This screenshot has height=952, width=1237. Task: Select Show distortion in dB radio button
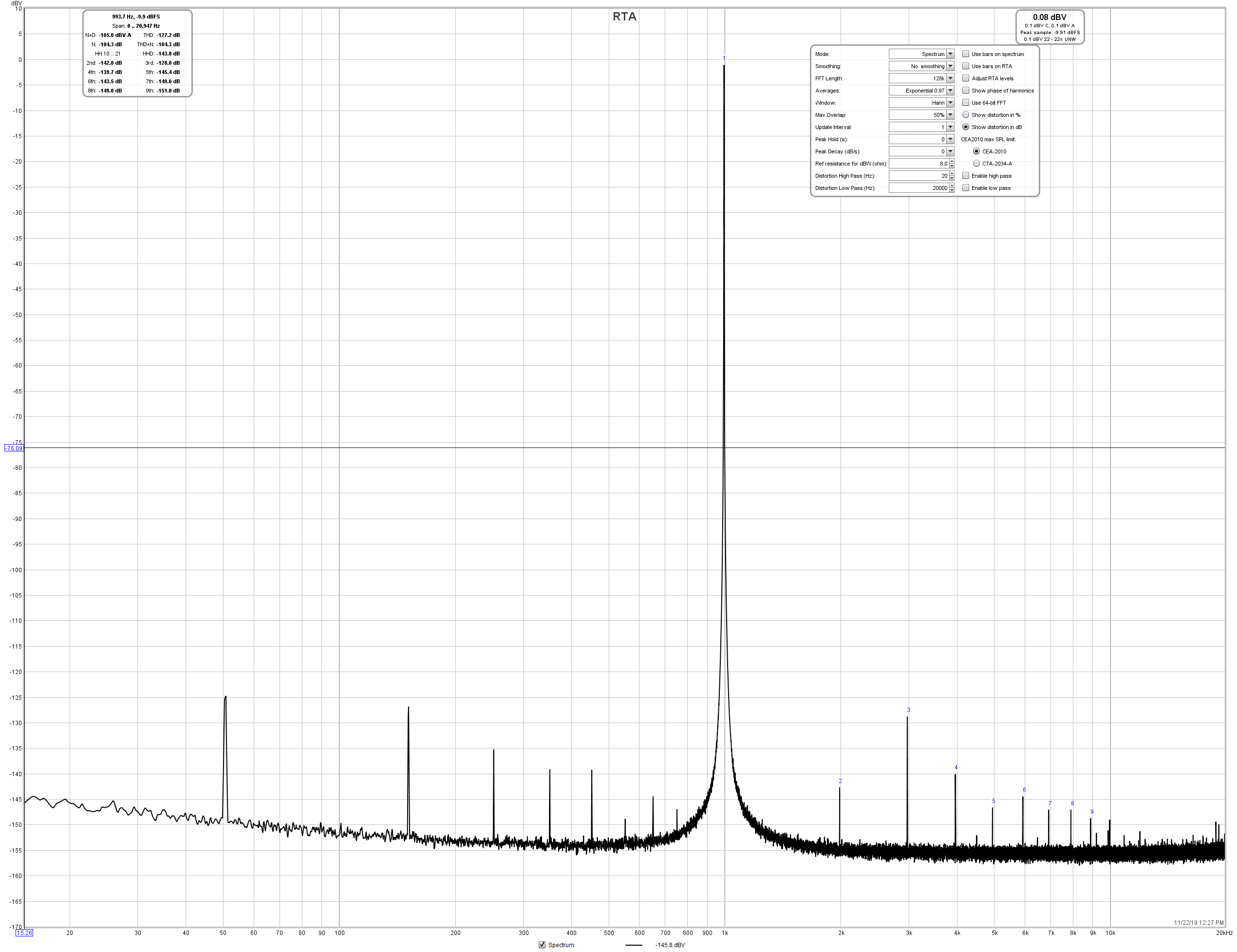966,127
